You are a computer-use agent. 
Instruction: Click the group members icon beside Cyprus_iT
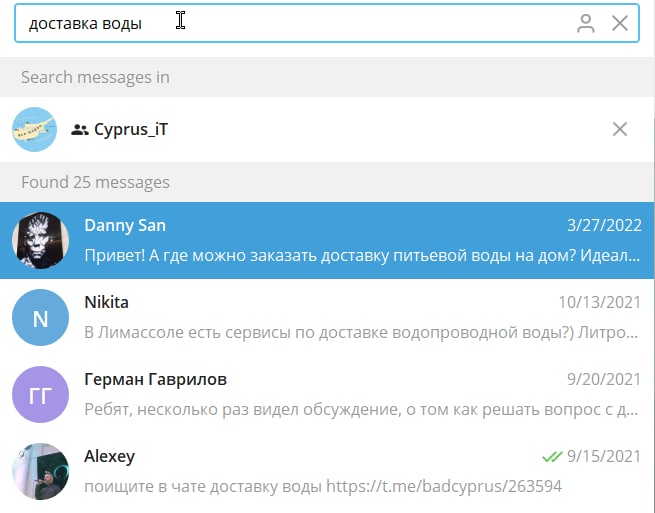click(80, 129)
